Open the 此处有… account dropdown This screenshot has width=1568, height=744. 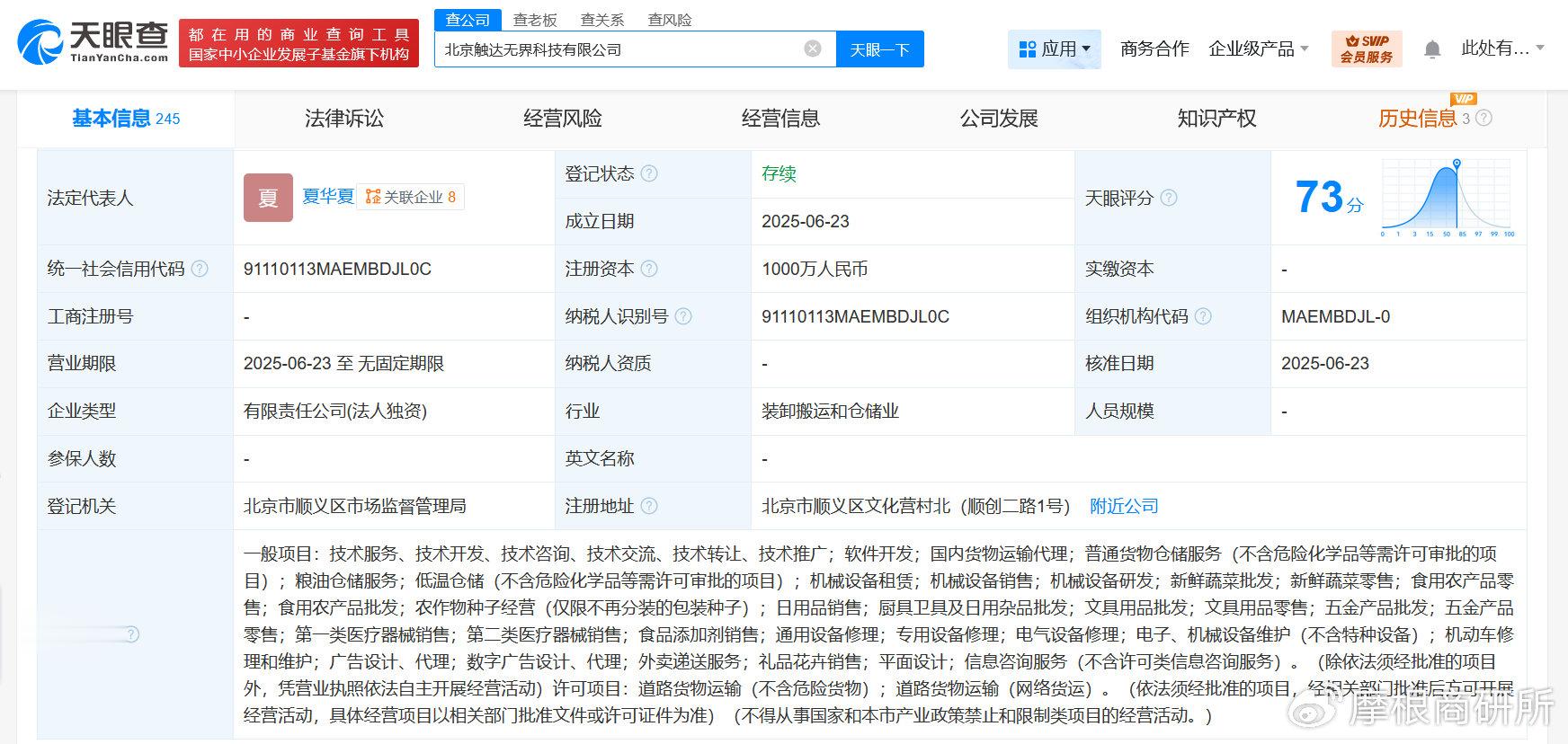(1501, 49)
